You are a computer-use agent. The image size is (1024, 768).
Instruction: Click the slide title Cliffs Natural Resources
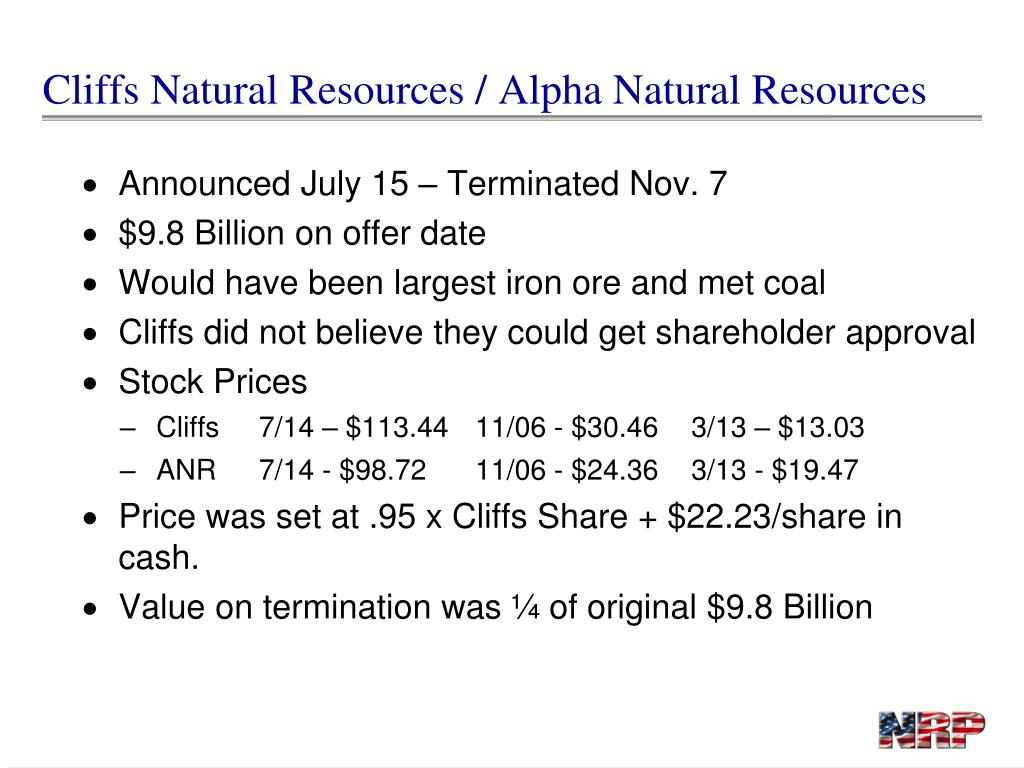pyautogui.click(x=253, y=89)
